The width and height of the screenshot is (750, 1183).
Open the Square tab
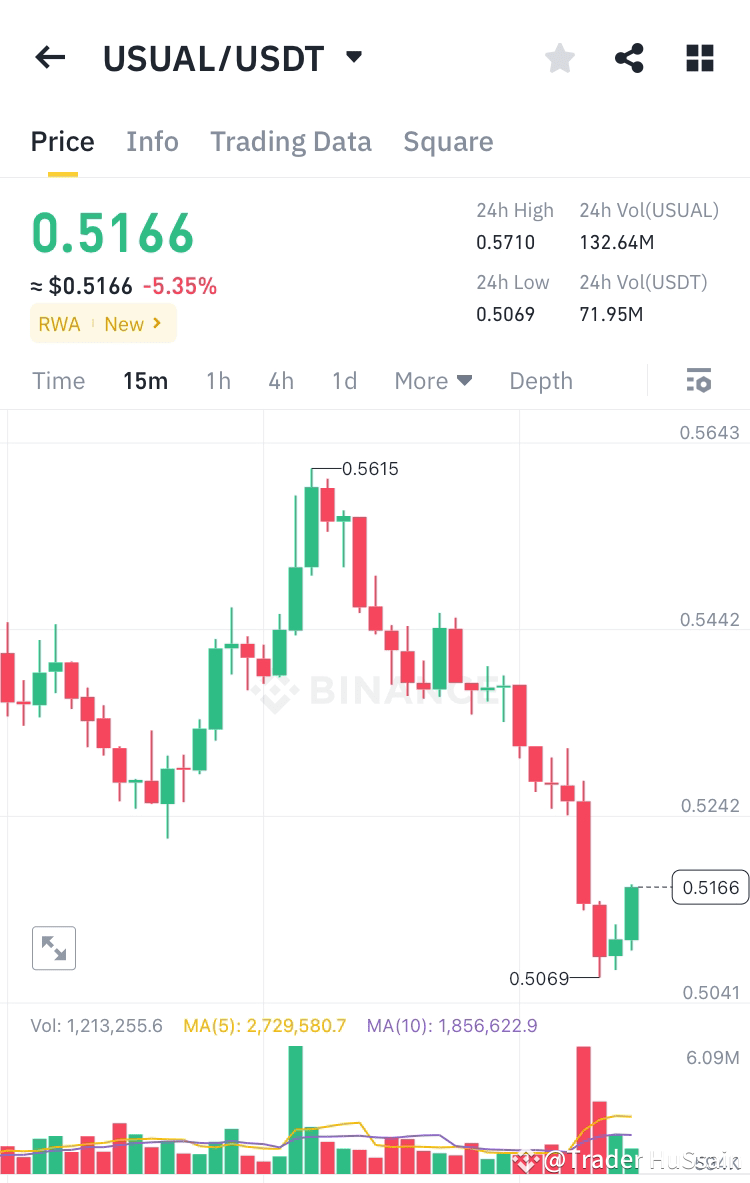point(448,141)
